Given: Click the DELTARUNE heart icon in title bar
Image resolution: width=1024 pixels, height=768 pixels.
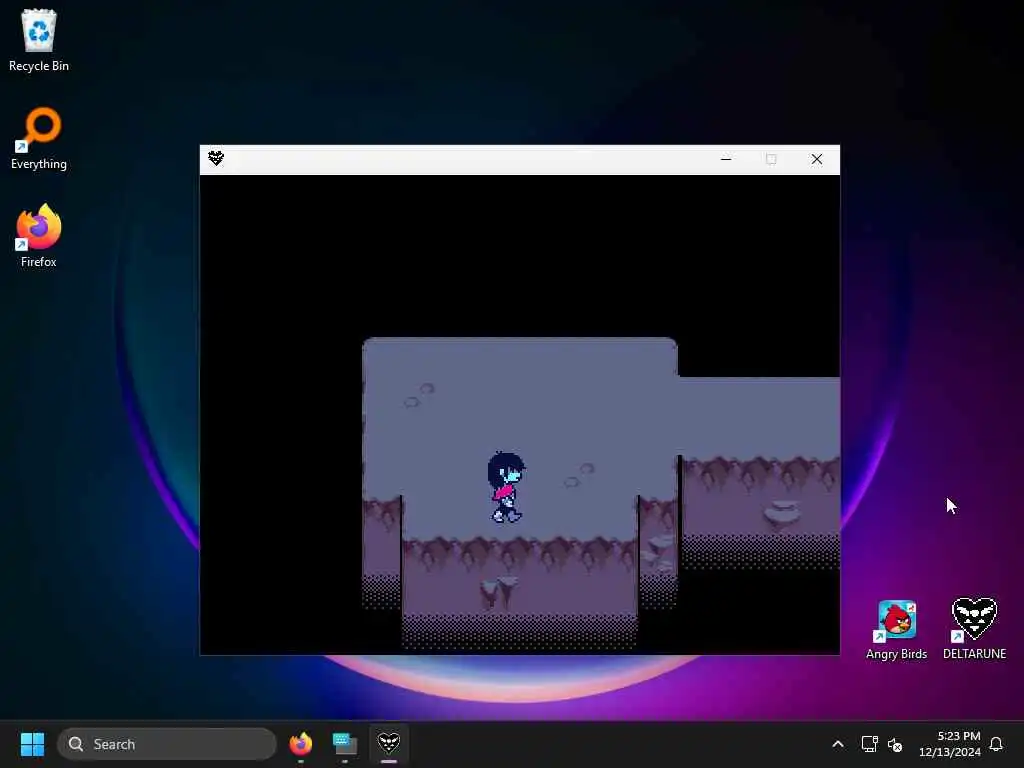Looking at the screenshot, I should click(x=216, y=159).
